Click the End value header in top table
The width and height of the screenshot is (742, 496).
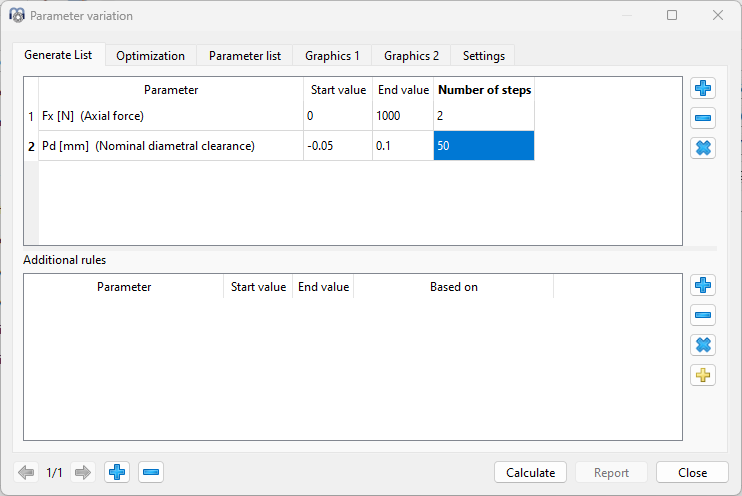pyautogui.click(x=403, y=90)
